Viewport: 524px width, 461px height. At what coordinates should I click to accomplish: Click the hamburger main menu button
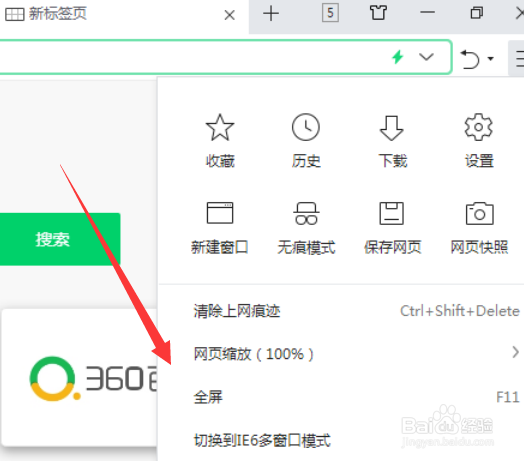click(x=517, y=59)
